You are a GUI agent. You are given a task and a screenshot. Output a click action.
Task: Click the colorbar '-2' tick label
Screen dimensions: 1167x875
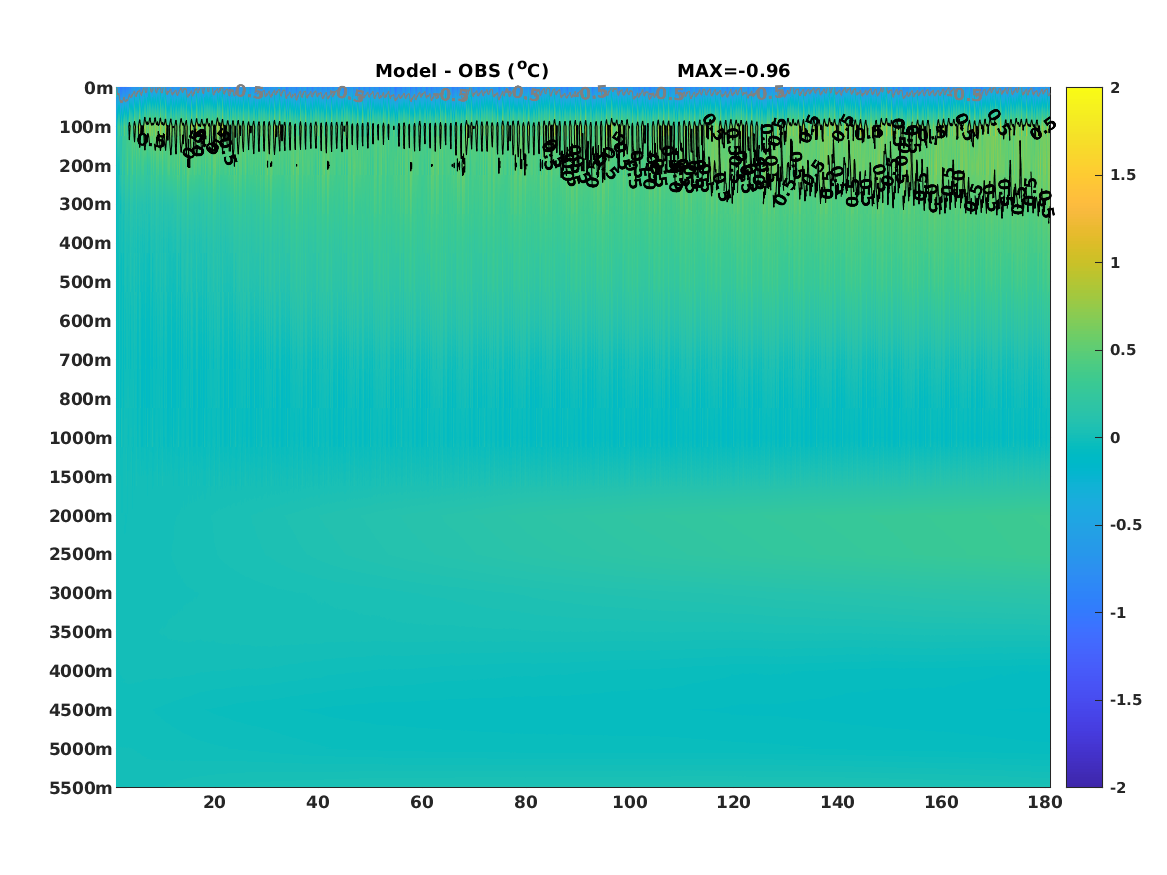[x=1118, y=788]
